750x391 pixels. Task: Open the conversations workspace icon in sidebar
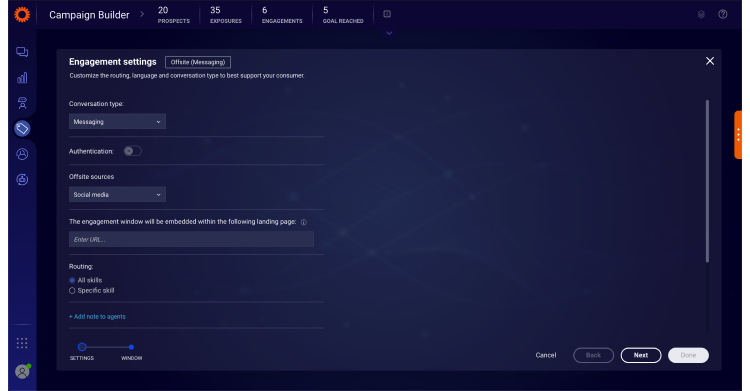(22, 52)
